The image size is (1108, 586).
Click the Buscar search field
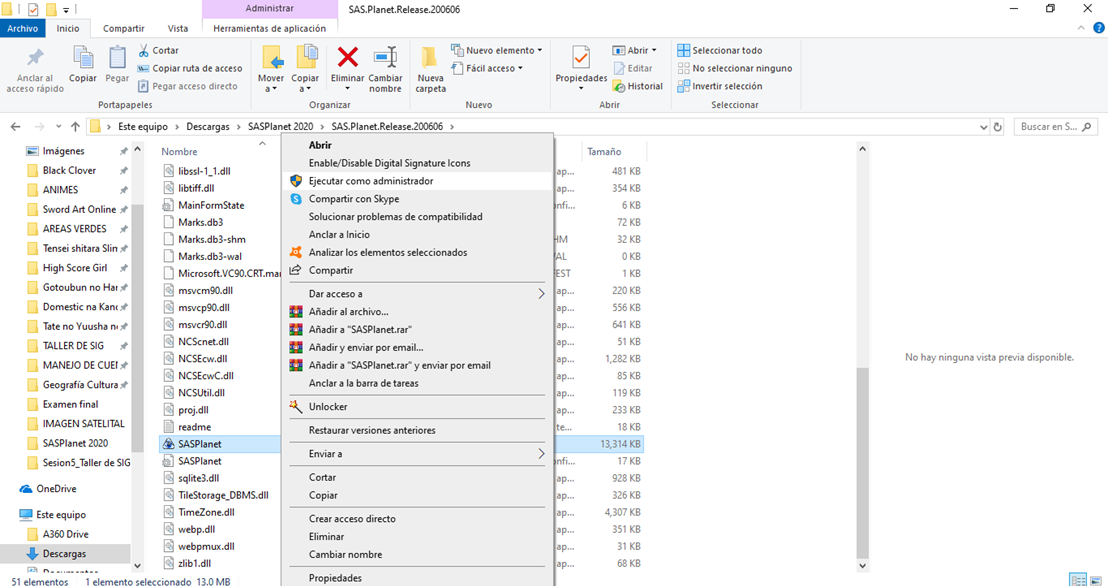pos(1056,127)
